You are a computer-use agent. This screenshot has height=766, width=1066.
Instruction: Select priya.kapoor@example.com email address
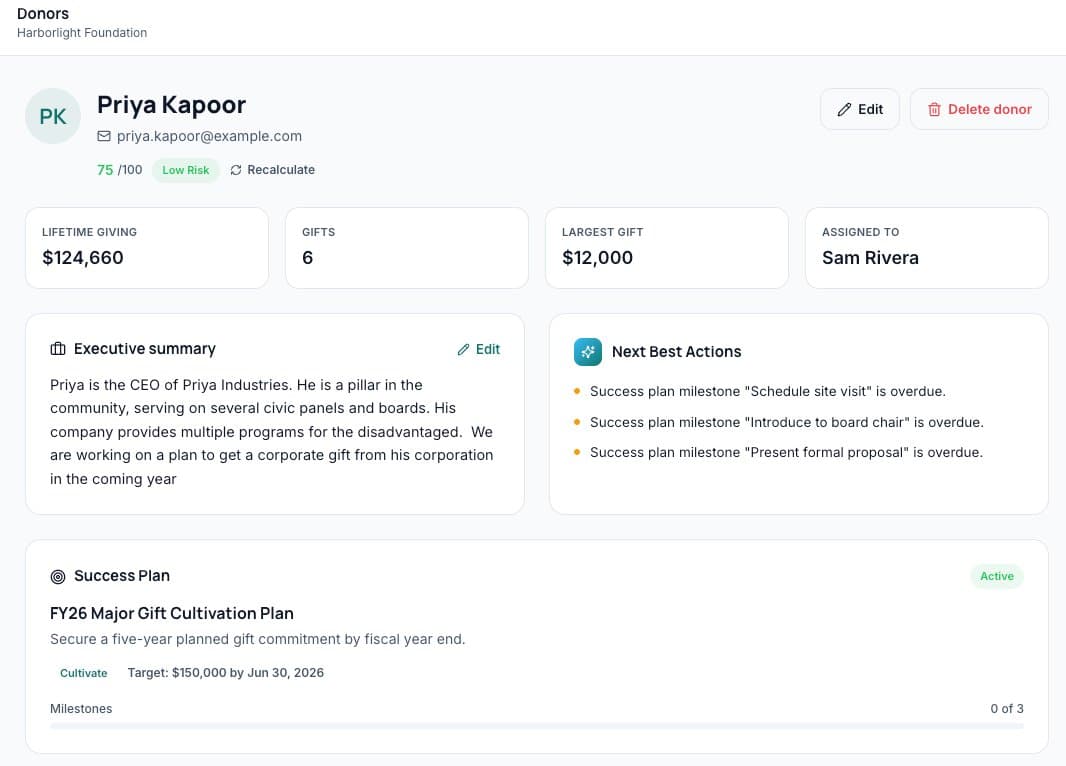(x=209, y=136)
